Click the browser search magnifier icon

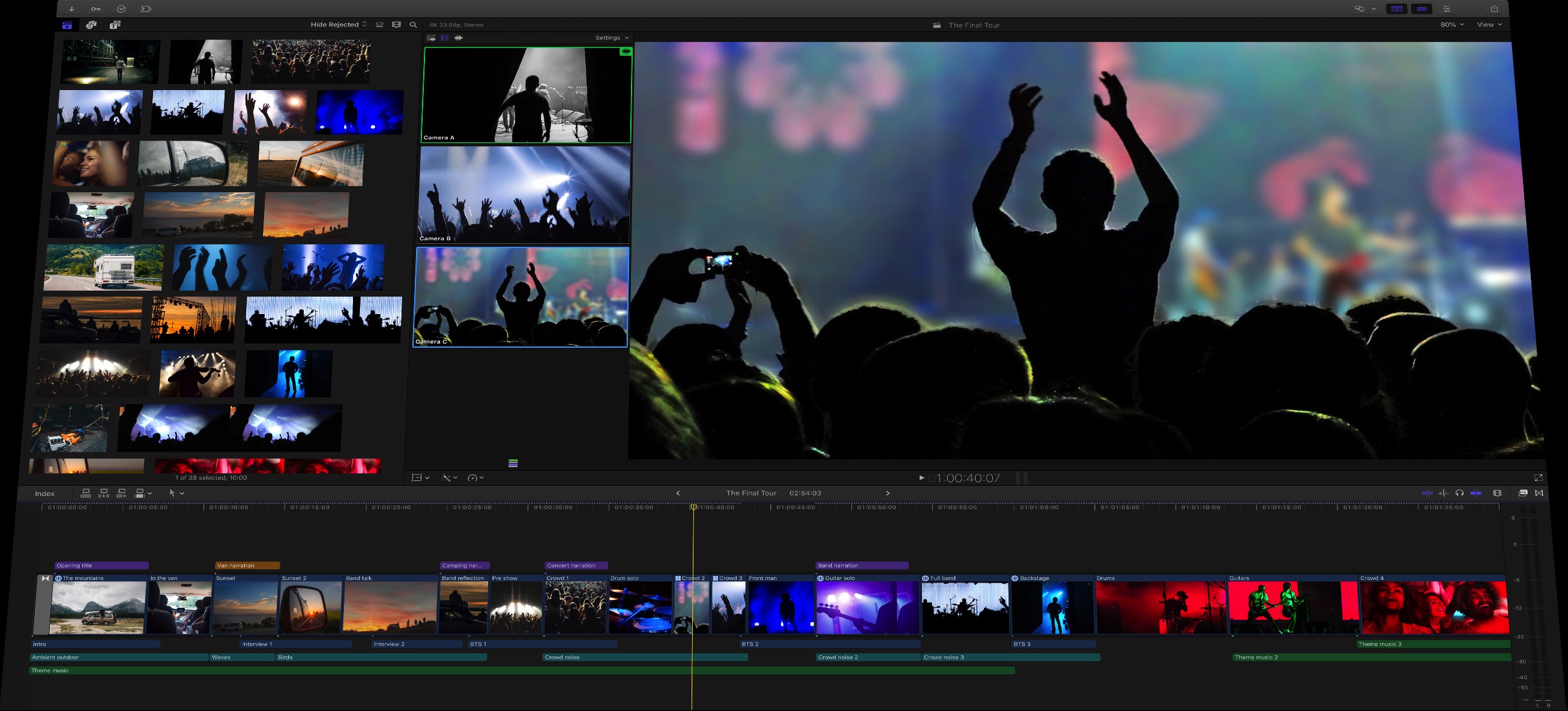413,25
